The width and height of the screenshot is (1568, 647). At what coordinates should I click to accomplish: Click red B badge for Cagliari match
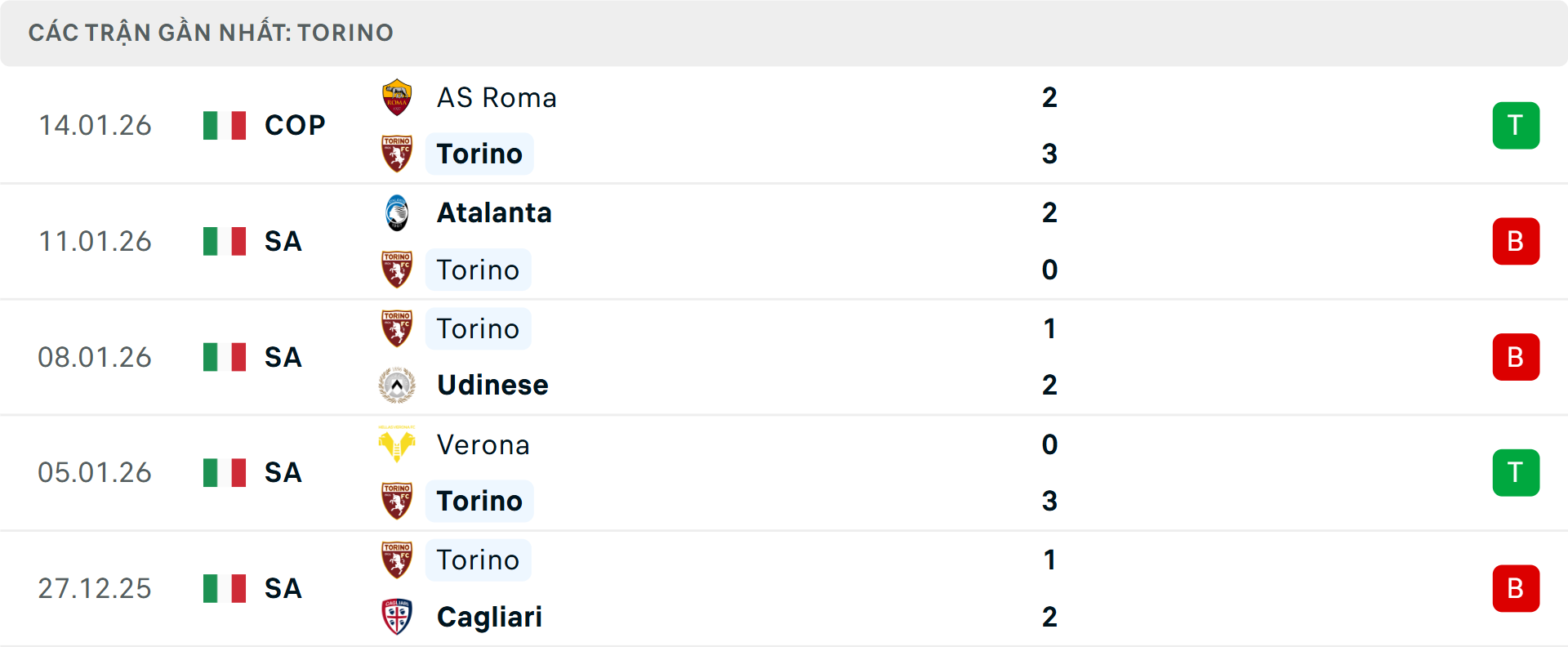coord(1516,588)
